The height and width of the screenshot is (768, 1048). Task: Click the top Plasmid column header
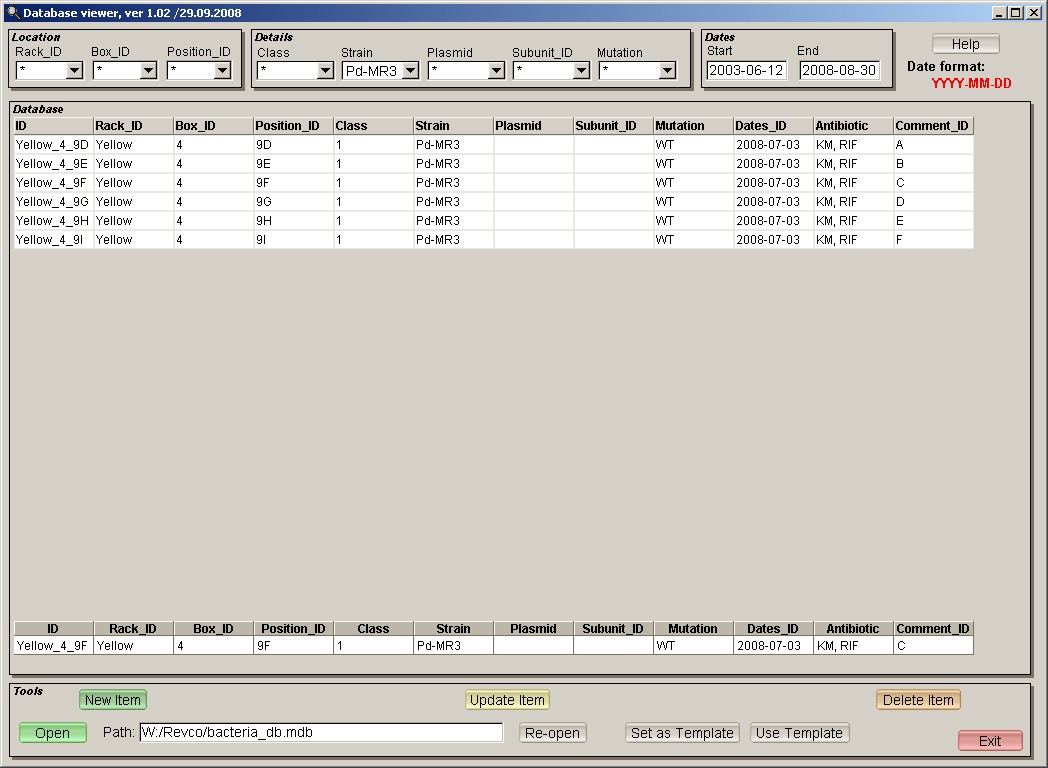[533, 126]
